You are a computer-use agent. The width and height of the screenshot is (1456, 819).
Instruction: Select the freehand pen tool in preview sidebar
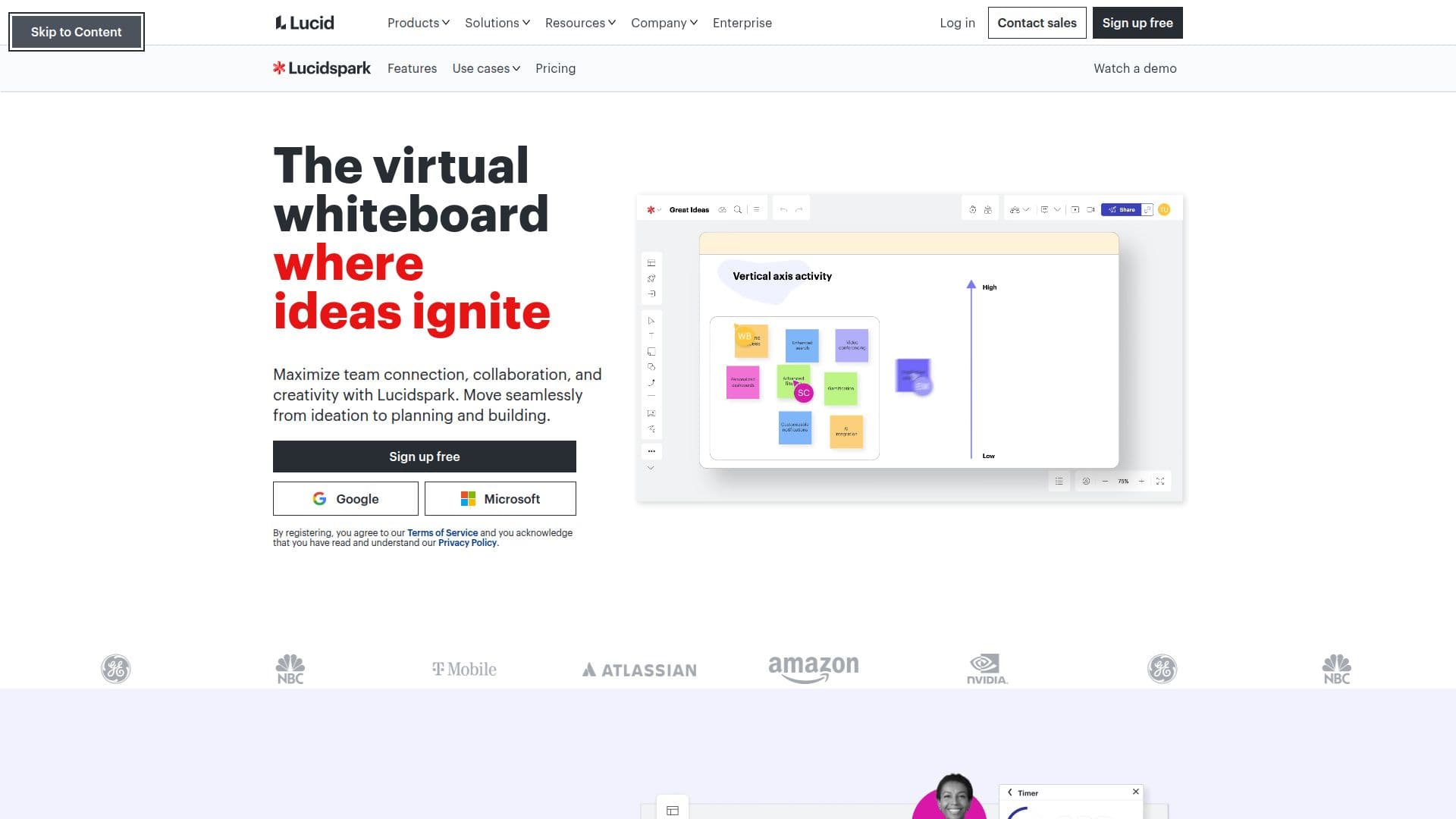651,429
